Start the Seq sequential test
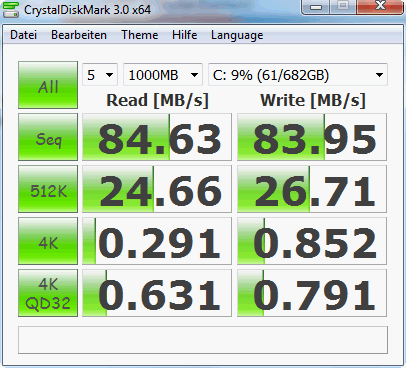This screenshot has height=368, width=406. (x=48, y=137)
